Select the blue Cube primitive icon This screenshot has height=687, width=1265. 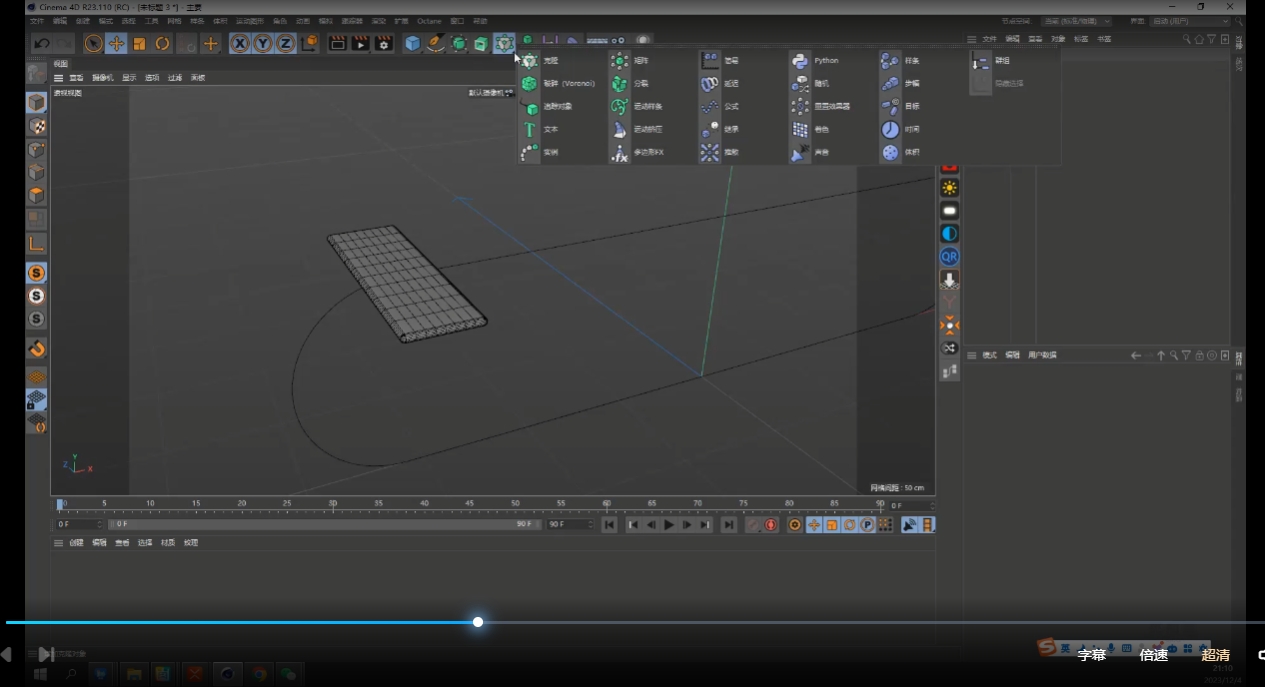pyautogui.click(x=412, y=43)
